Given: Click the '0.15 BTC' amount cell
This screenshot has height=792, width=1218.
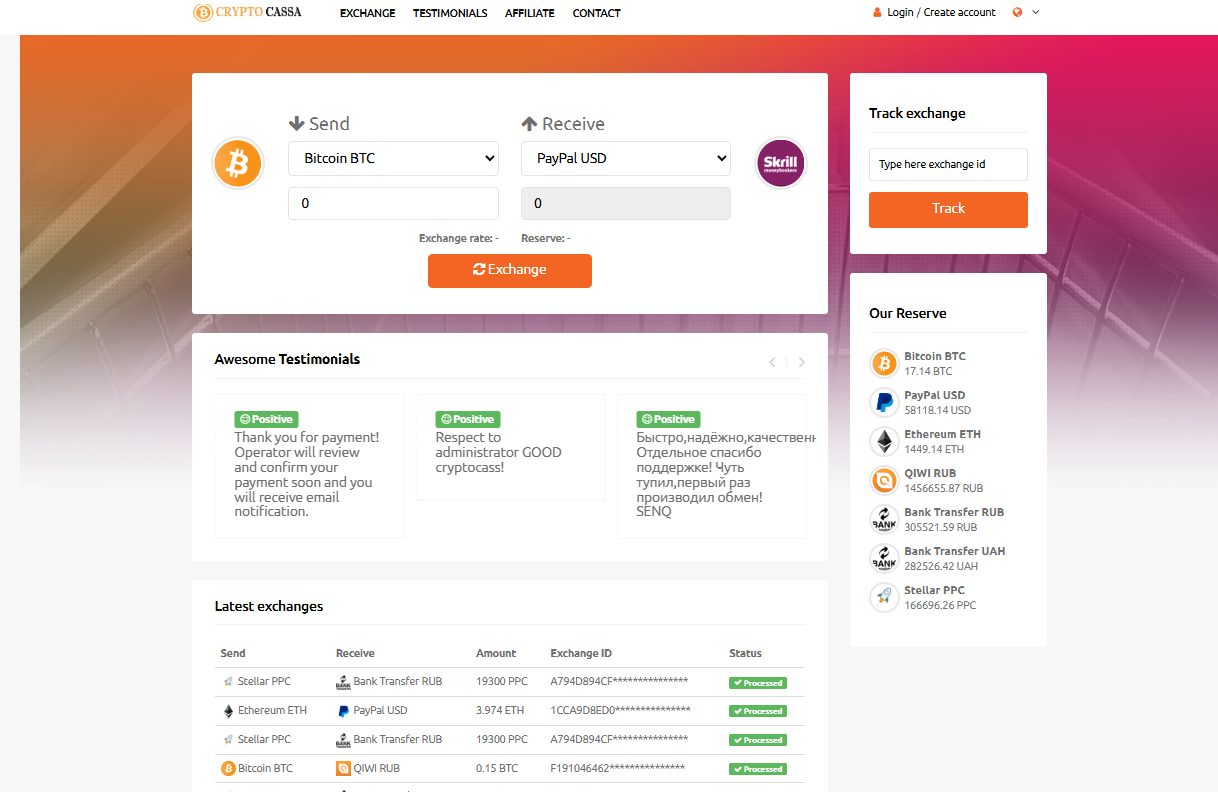Looking at the screenshot, I should tap(497, 769).
